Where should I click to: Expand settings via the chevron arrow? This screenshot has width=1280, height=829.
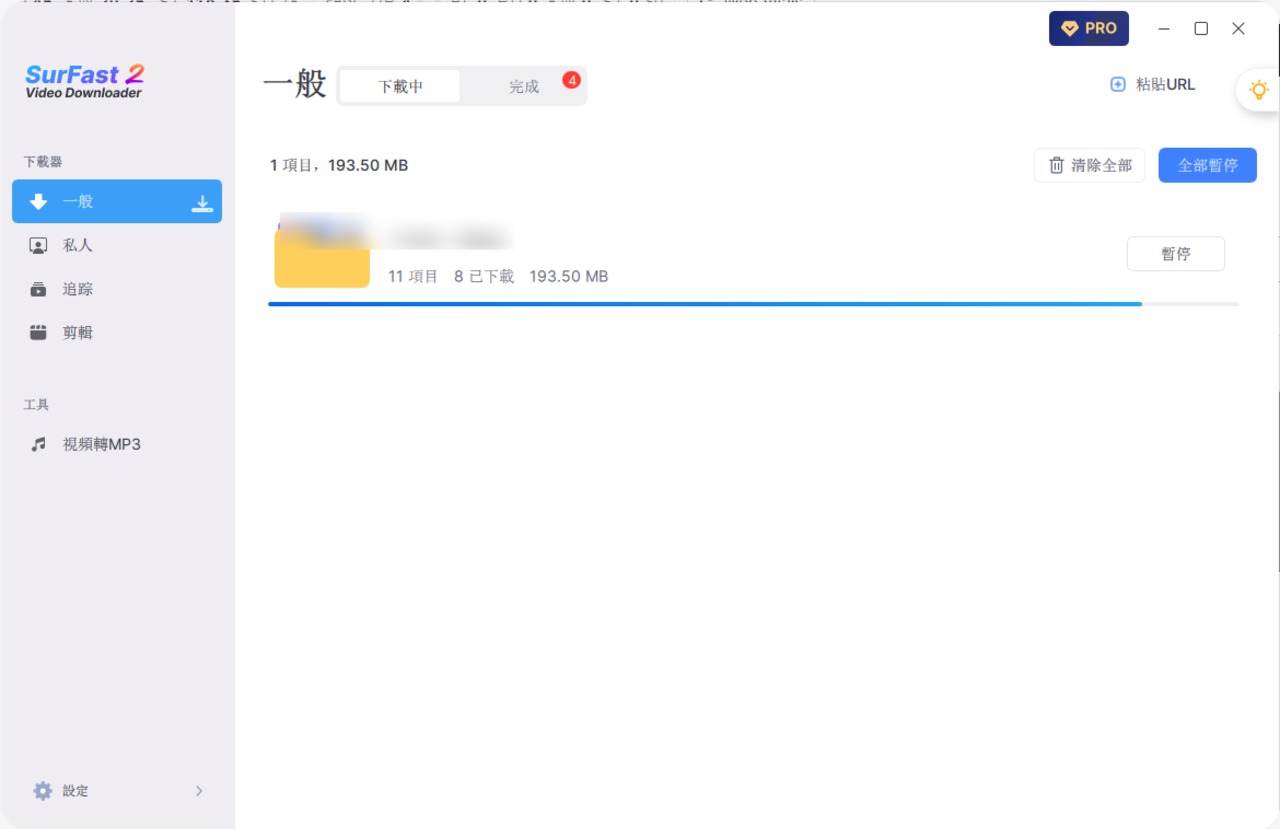click(x=199, y=791)
